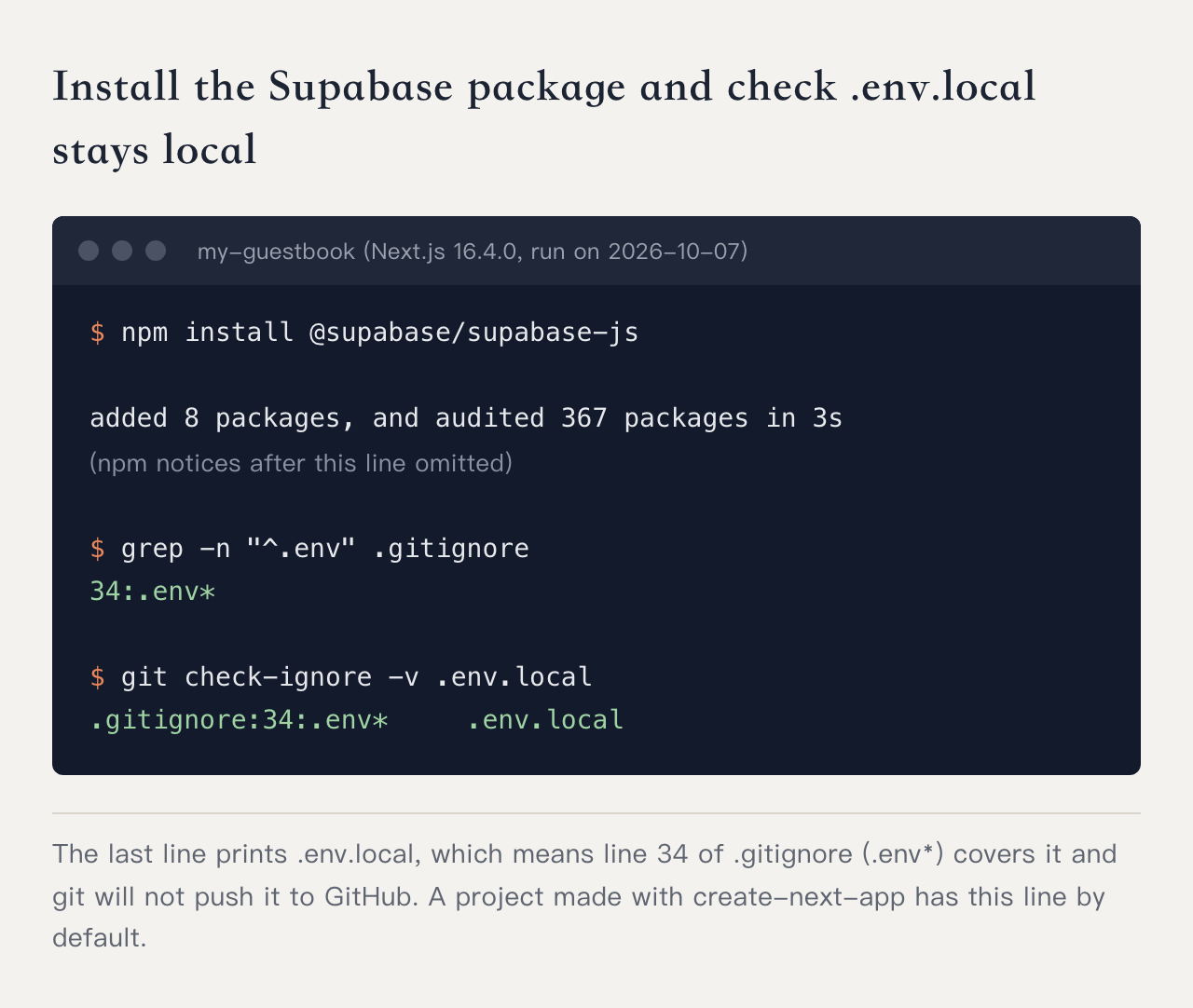Select the "34:.env*" grep output line
Screen dimensions: 1193x1008
click(x=153, y=592)
